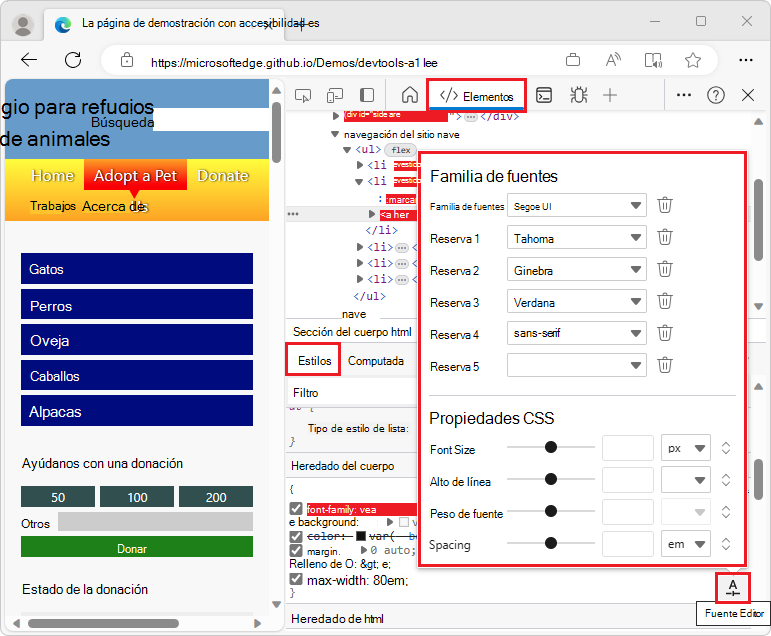The height and width of the screenshot is (636, 771).
Task: Delete the Reserva 2 Ginebra fallback
Action: click(x=665, y=270)
